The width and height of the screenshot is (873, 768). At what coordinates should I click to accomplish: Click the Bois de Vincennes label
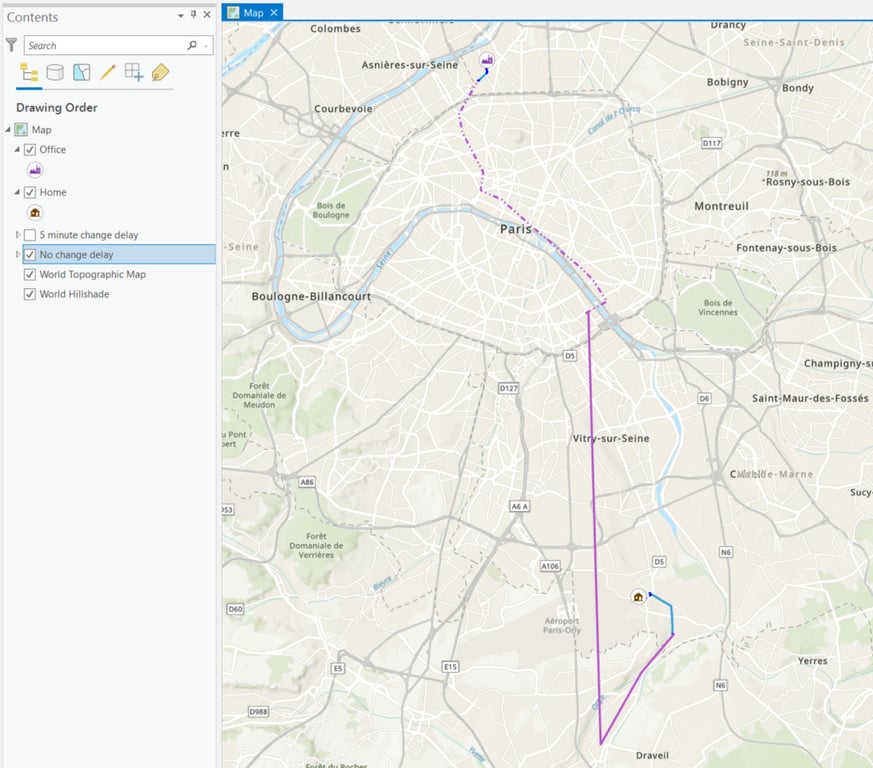click(x=718, y=307)
